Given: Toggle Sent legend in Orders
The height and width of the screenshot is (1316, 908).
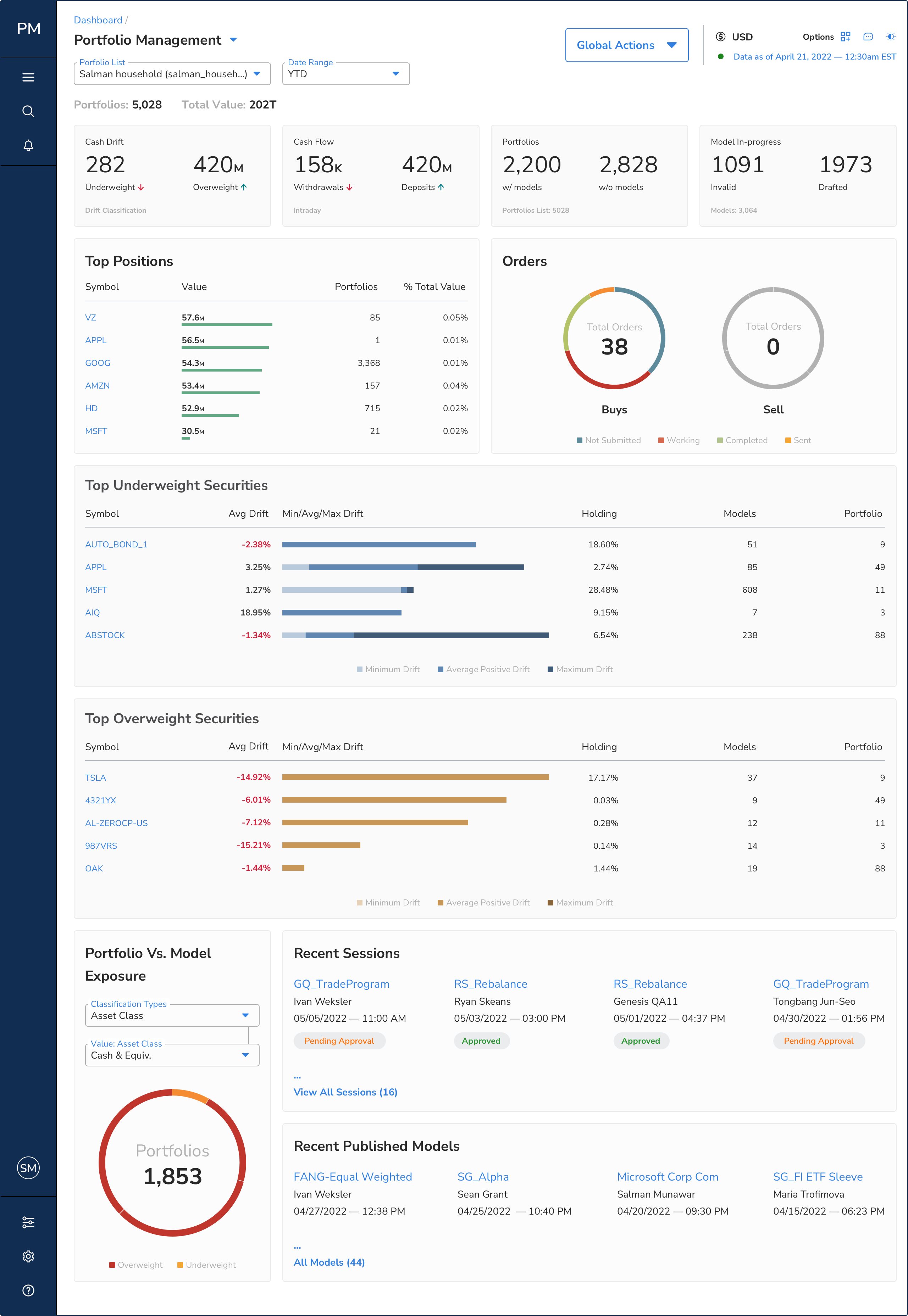Looking at the screenshot, I should pos(798,440).
